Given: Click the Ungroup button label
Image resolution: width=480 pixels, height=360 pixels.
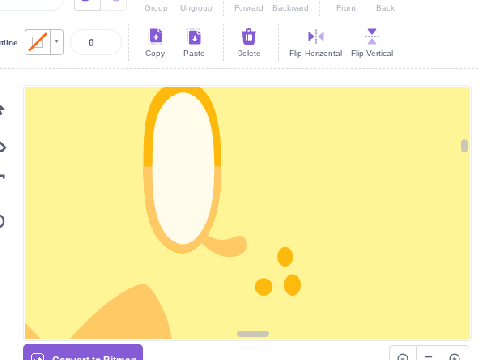Looking at the screenshot, I should (x=196, y=8).
